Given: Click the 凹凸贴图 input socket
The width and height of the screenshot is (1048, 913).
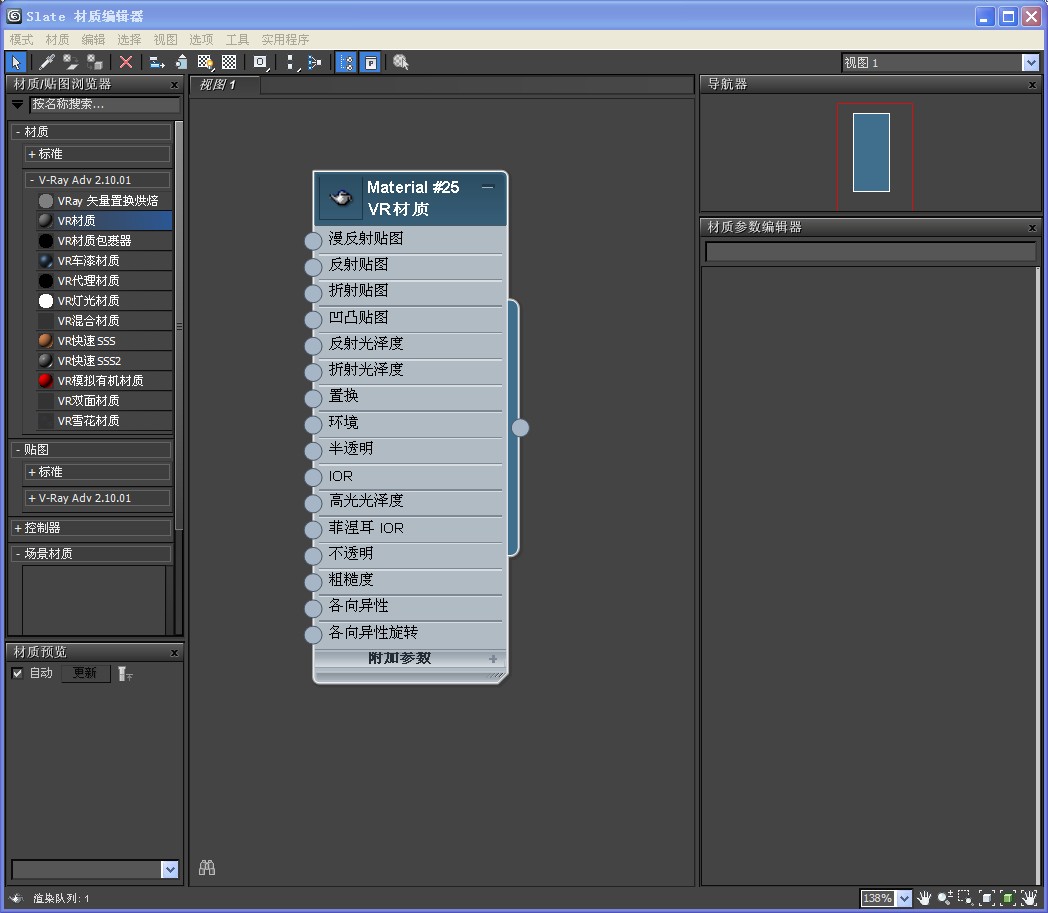Looking at the screenshot, I should [313, 319].
